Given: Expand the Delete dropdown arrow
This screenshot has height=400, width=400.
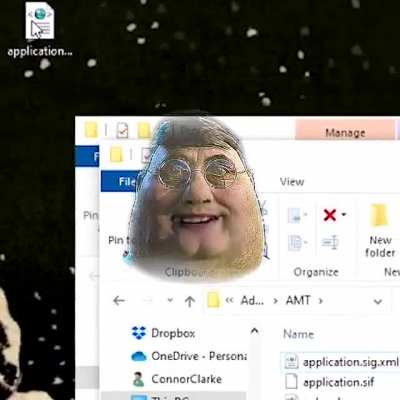Looking at the screenshot, I should 344,215.
